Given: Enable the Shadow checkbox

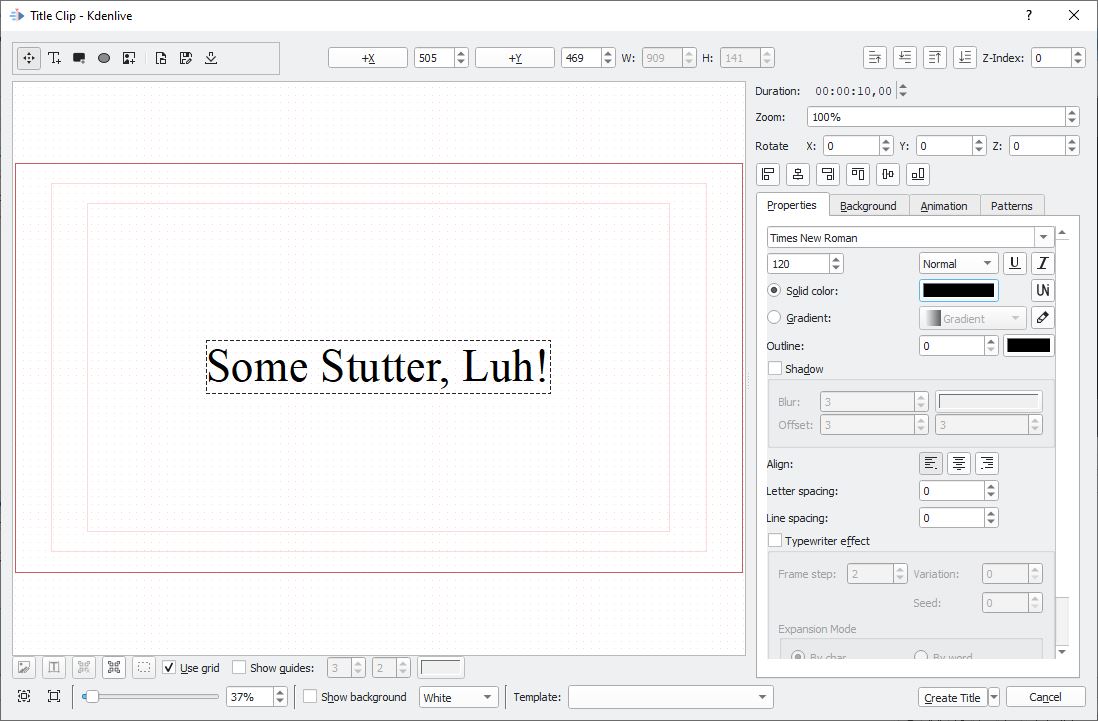Looking at the screenshot, I should pos(774,369).
